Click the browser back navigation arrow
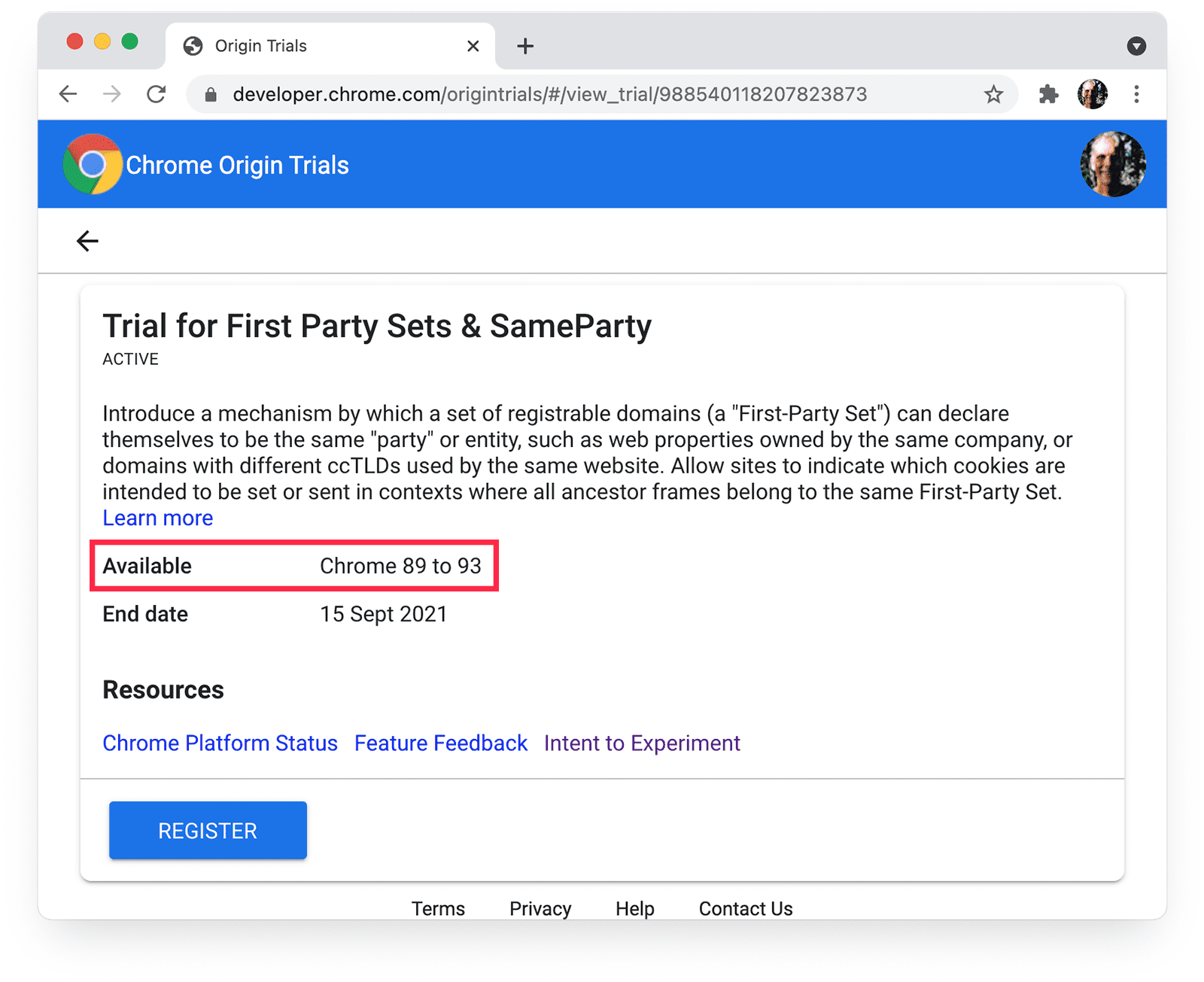The height and width of the screenshot is (982, 1204). (x=68, y=94)
